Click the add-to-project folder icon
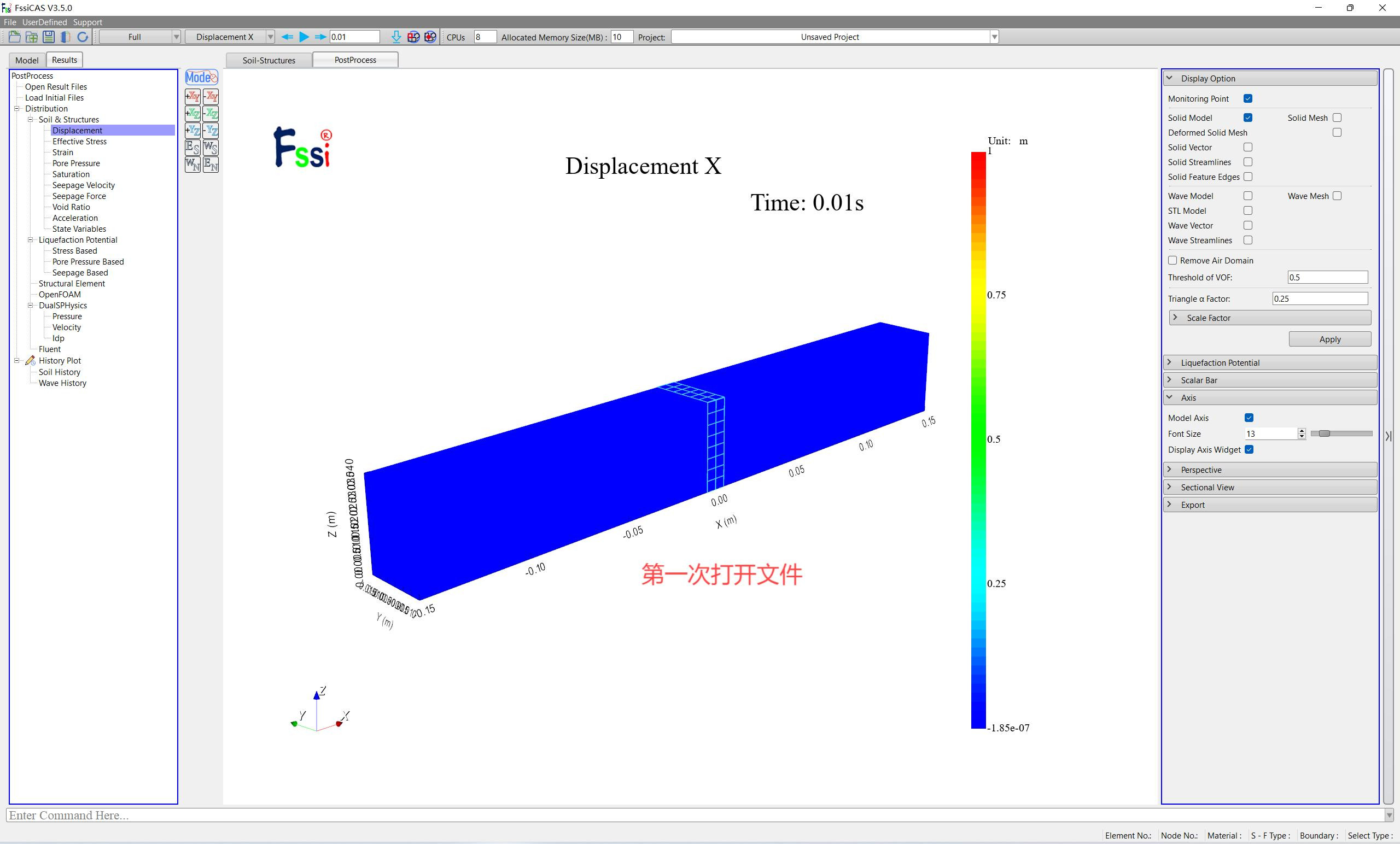This screenshot has width=1400, height=844. (x=32, y=37)
